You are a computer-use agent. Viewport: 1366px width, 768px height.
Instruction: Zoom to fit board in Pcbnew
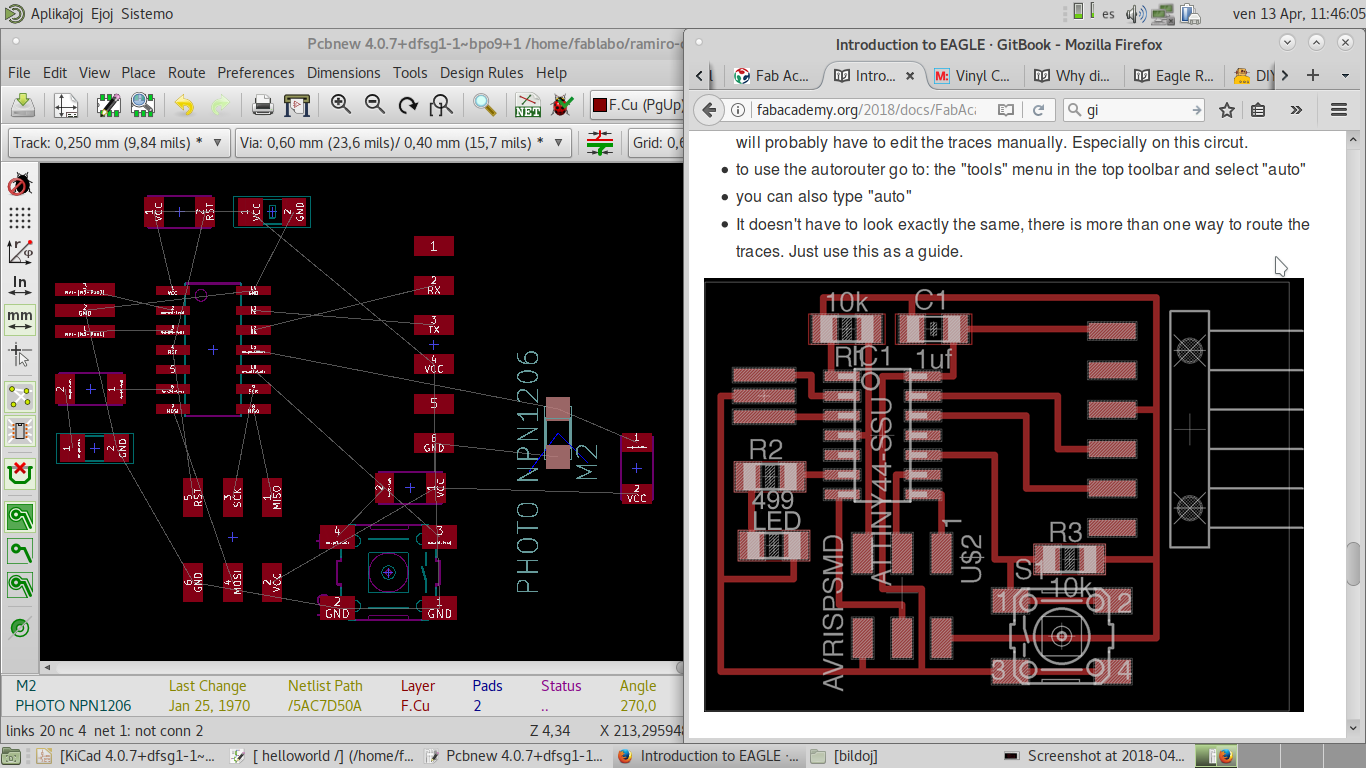[x=441, y=105]
